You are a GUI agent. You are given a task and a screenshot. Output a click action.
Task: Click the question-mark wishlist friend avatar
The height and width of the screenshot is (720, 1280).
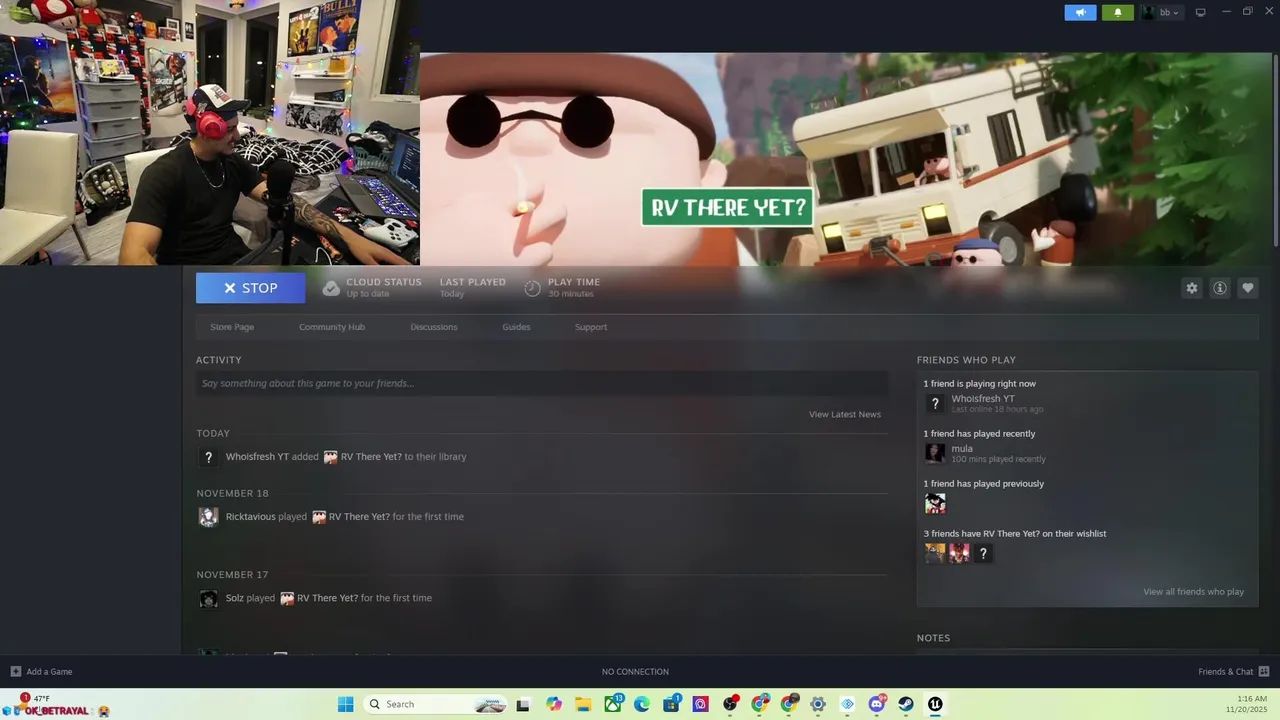[x=983, y=553]
